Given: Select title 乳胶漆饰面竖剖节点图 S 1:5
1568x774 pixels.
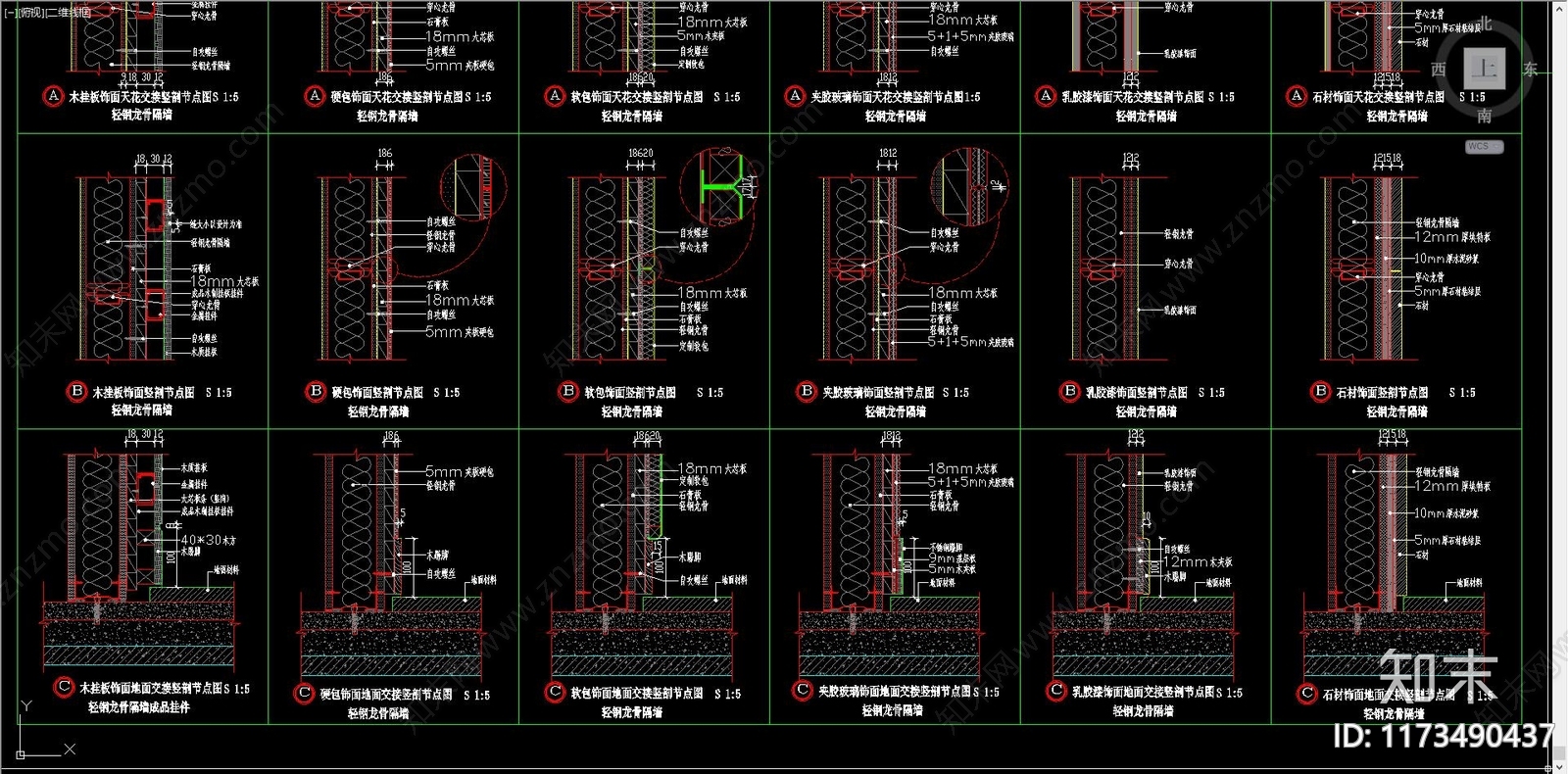Looking at the screenshot, I should 1155,392.
